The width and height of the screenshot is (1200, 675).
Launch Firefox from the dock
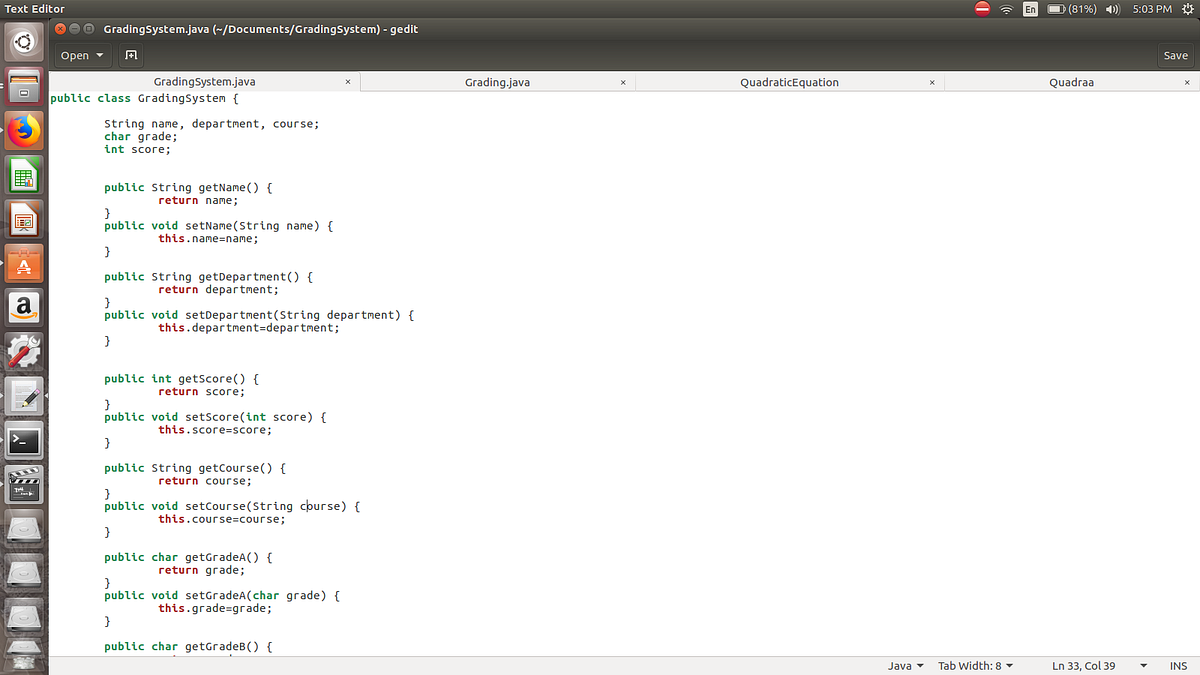(x=23, y=130)
